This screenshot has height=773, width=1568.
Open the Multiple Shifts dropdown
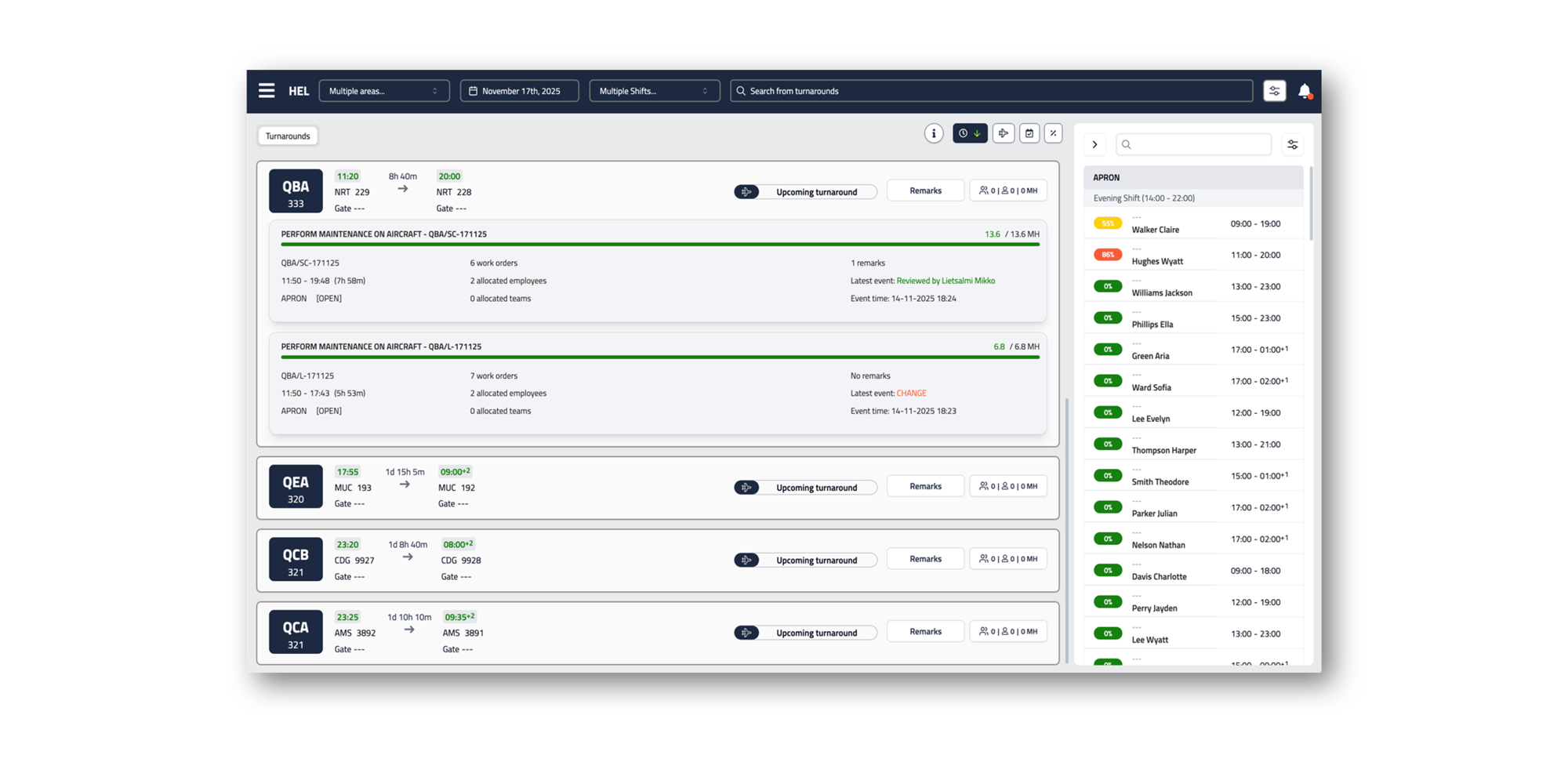654,91
